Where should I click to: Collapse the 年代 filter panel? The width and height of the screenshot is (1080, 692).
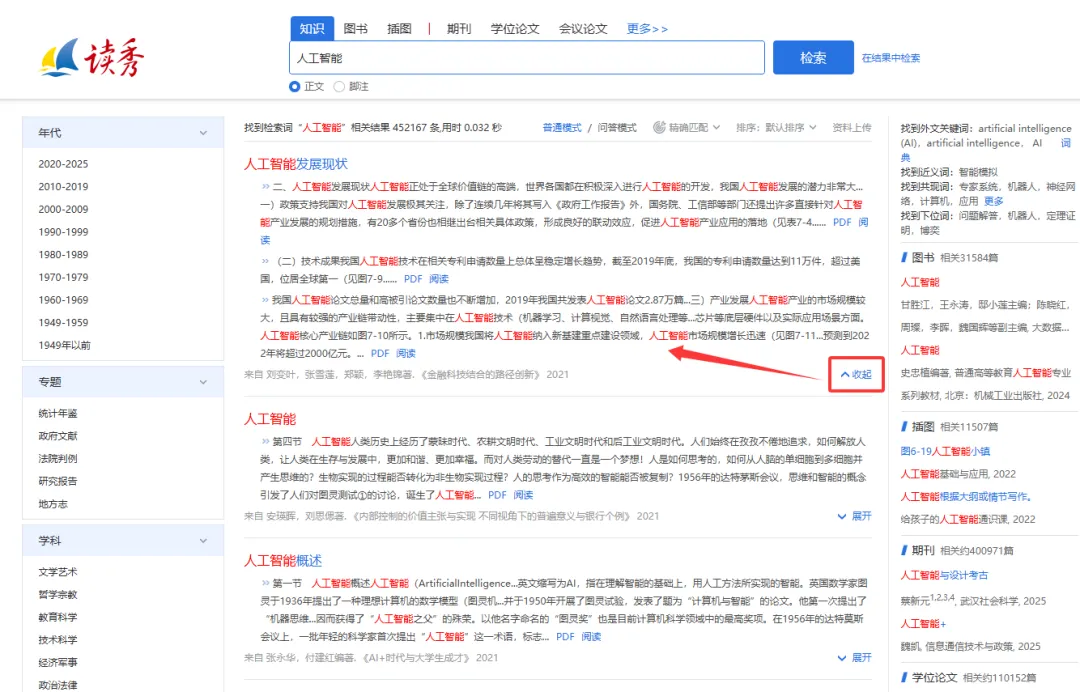[203, 133]
